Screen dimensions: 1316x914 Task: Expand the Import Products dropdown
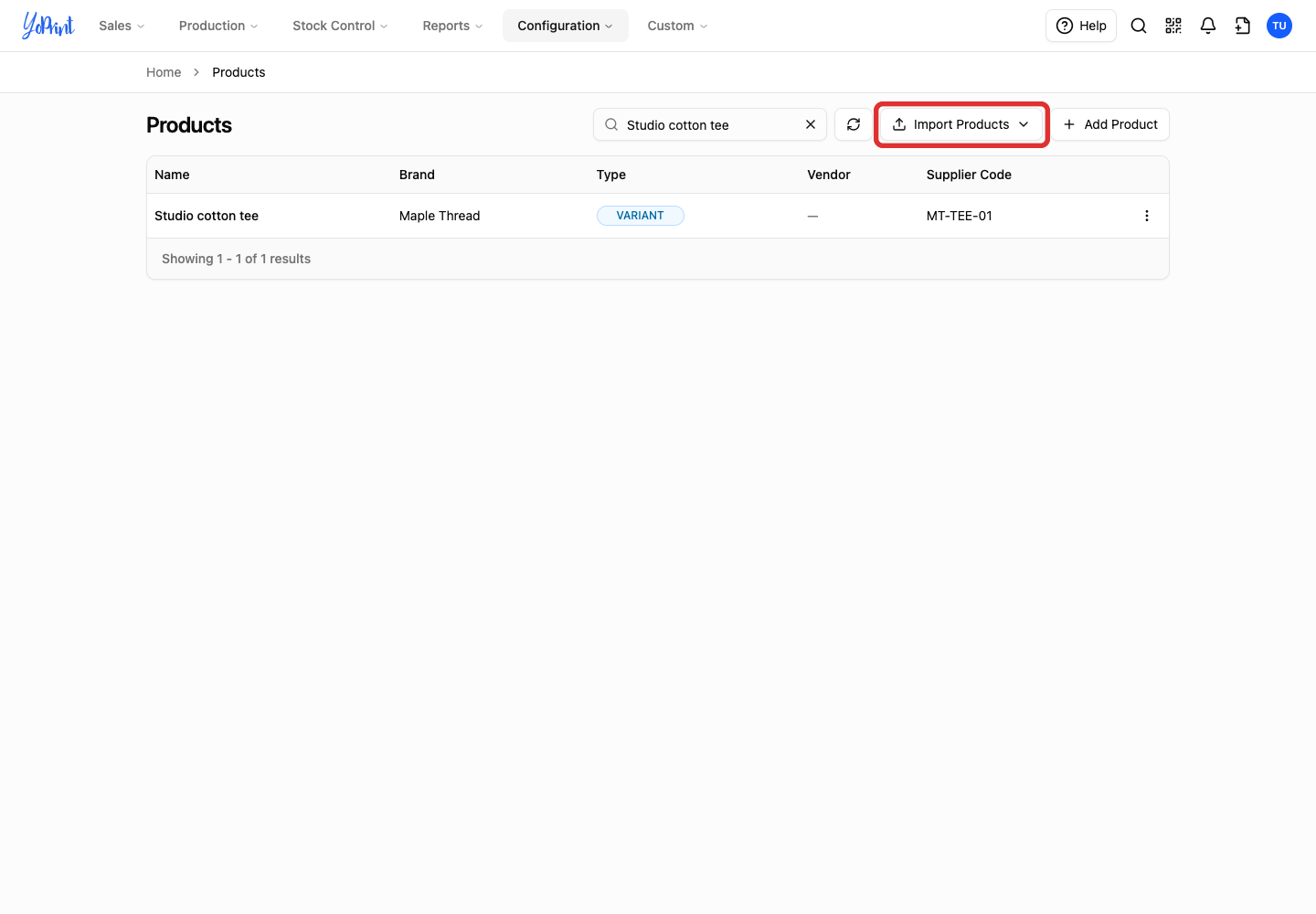[961, 124]
